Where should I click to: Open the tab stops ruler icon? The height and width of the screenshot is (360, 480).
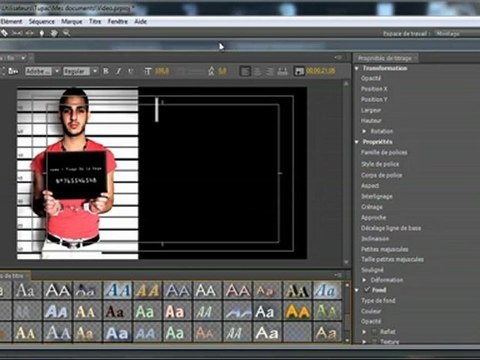(283, 71)
